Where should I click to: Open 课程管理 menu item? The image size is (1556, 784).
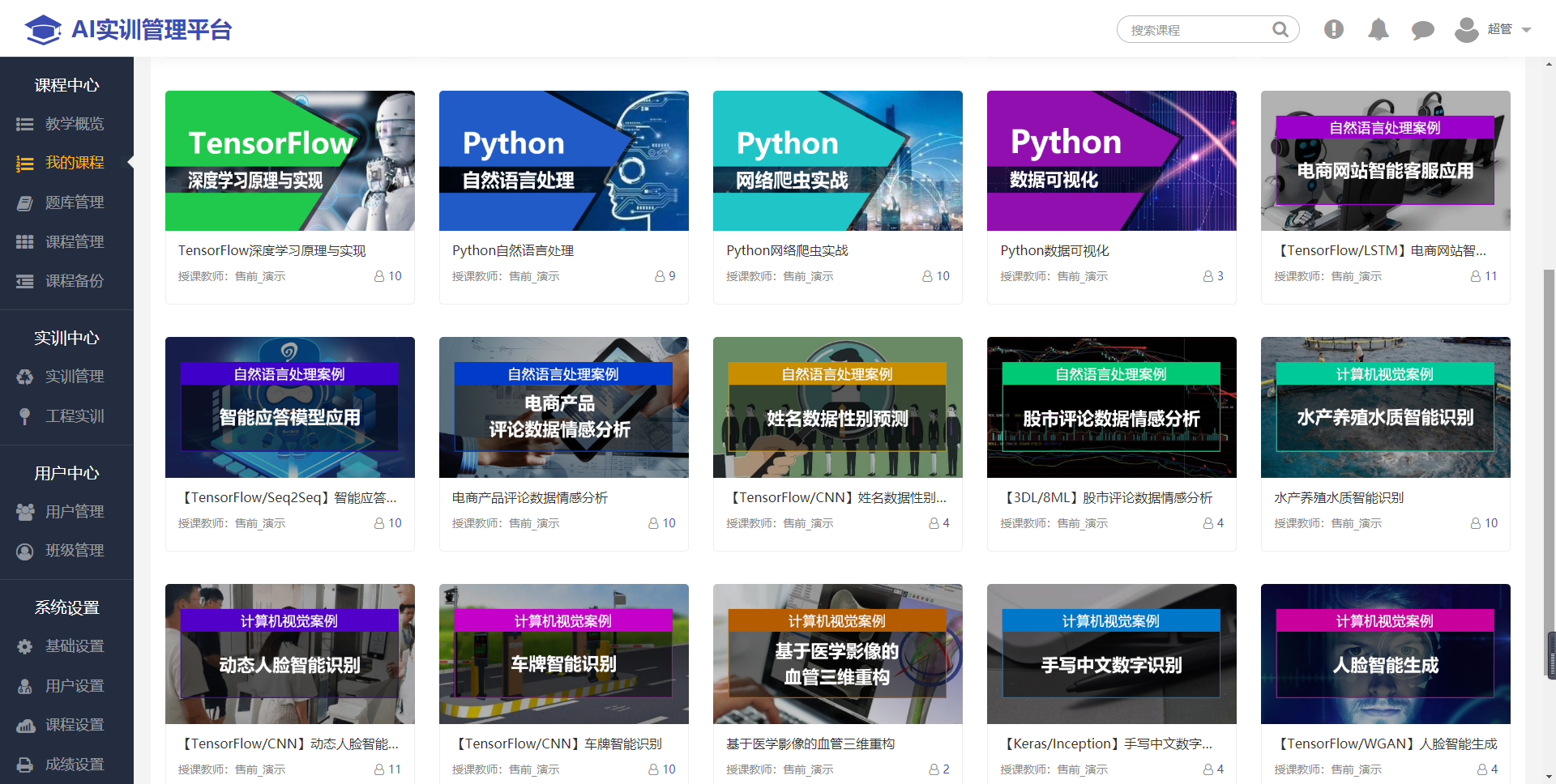pos(75,241)
